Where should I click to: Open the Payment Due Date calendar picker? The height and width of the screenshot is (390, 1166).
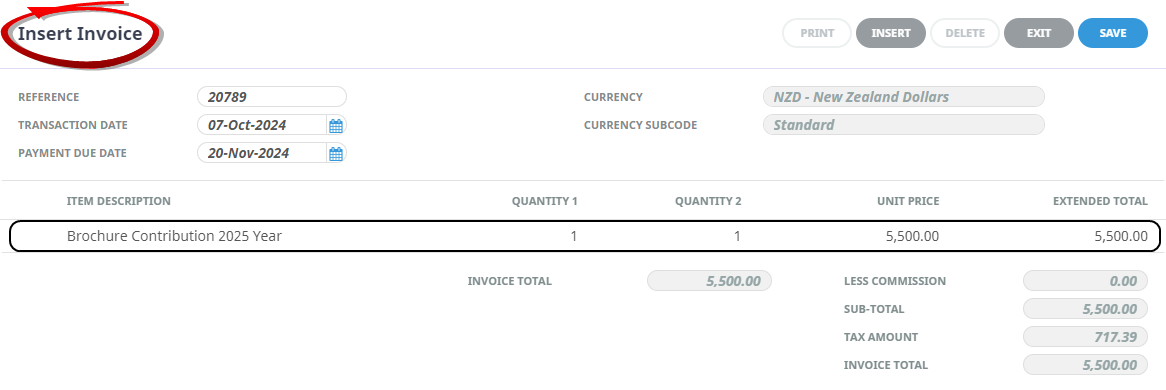pyautogui.click(x=336, y=154)
